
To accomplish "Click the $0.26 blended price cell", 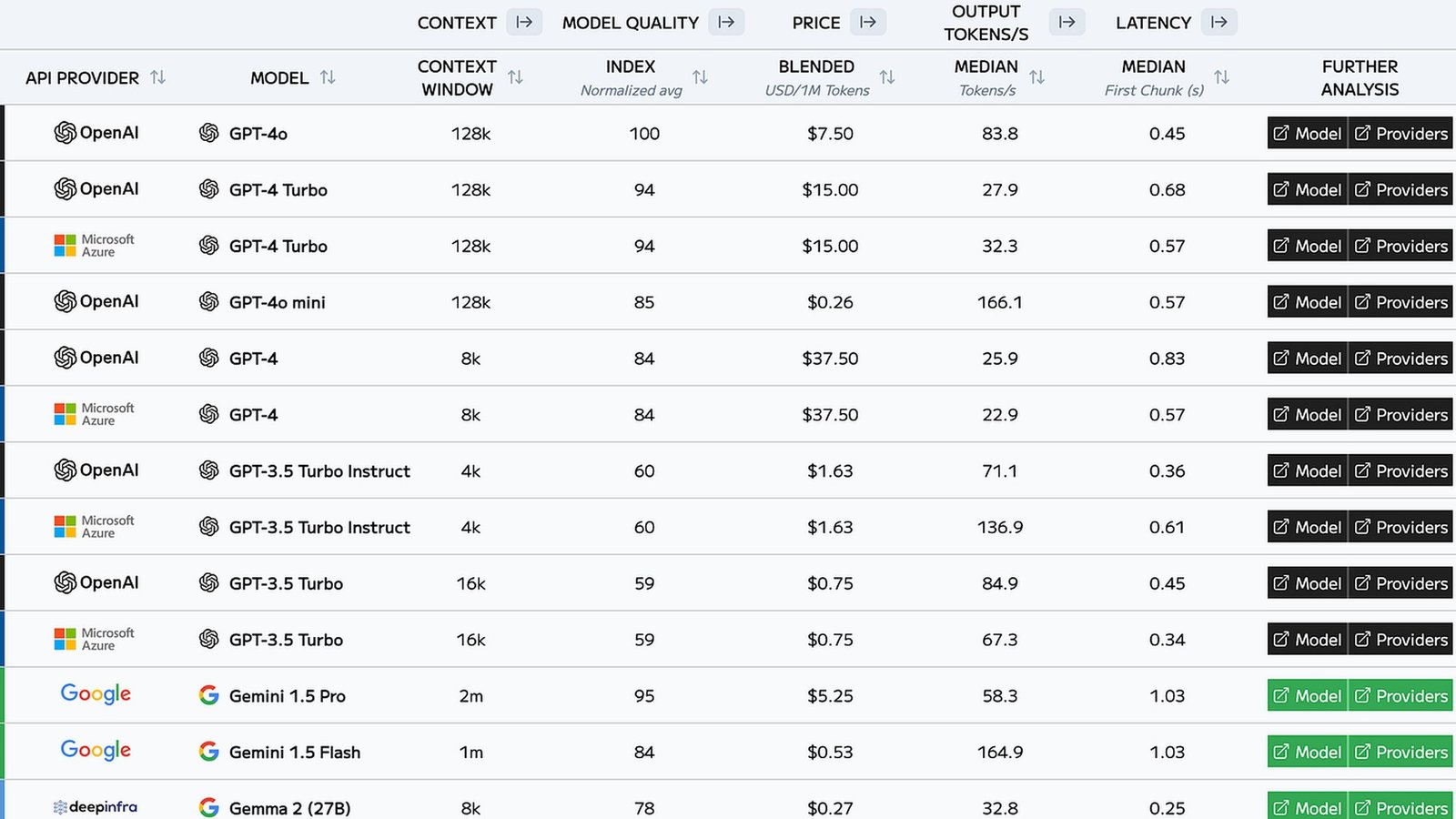I will click(830, 302).
